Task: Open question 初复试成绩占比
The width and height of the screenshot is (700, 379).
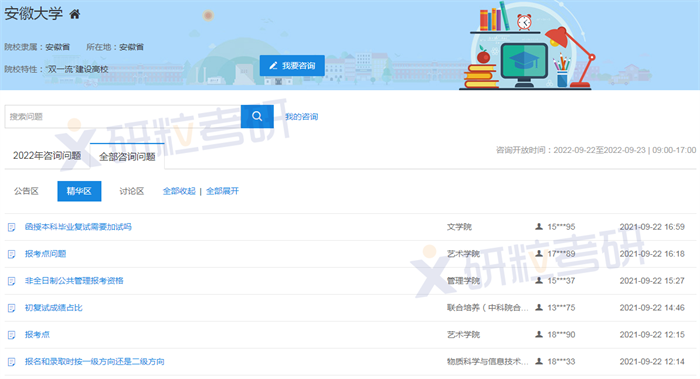Action: tap(54, 308)
